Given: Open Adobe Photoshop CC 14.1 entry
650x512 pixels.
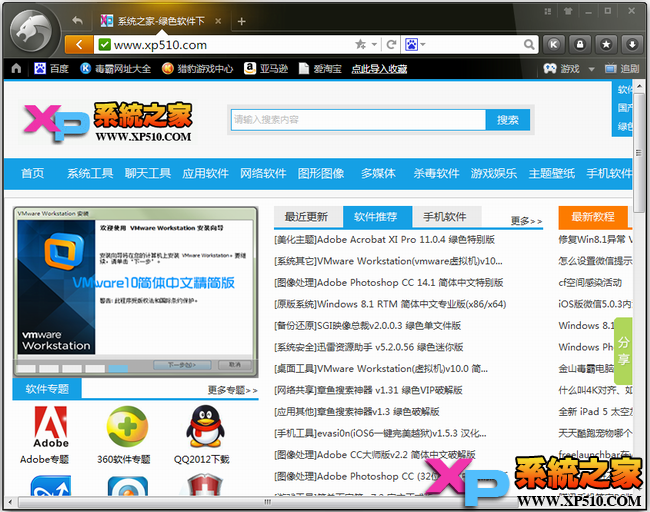Looking at the screenshot, I should coord(388,283).
